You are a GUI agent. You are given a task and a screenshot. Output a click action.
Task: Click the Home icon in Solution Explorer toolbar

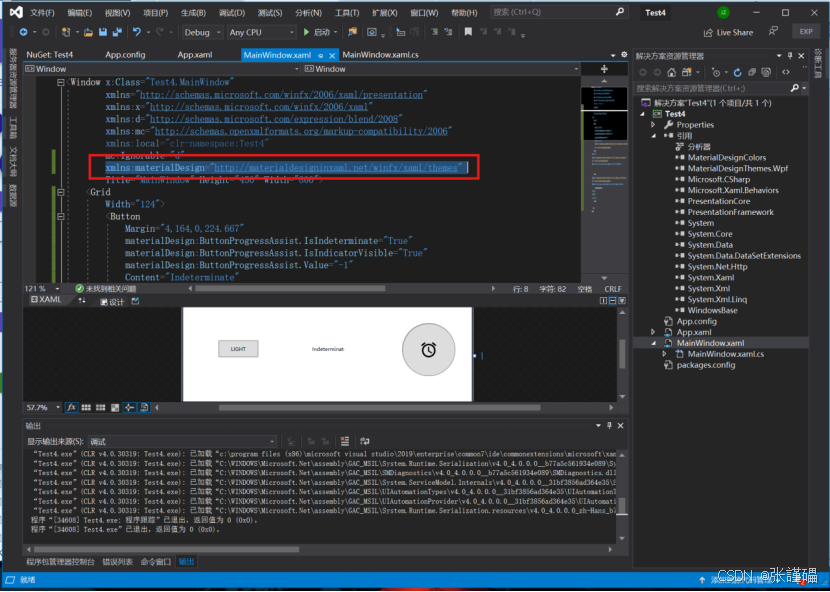click(671, 71)
